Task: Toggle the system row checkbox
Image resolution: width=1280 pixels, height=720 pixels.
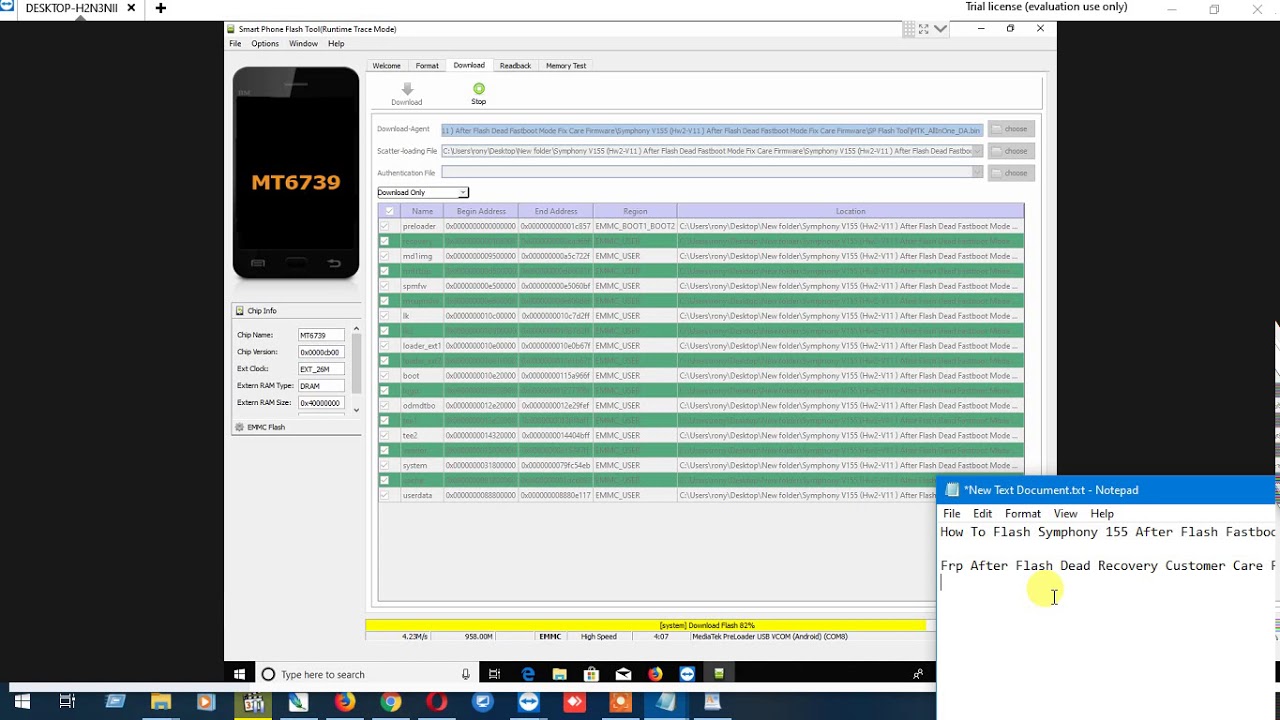Action: [384, 465]
